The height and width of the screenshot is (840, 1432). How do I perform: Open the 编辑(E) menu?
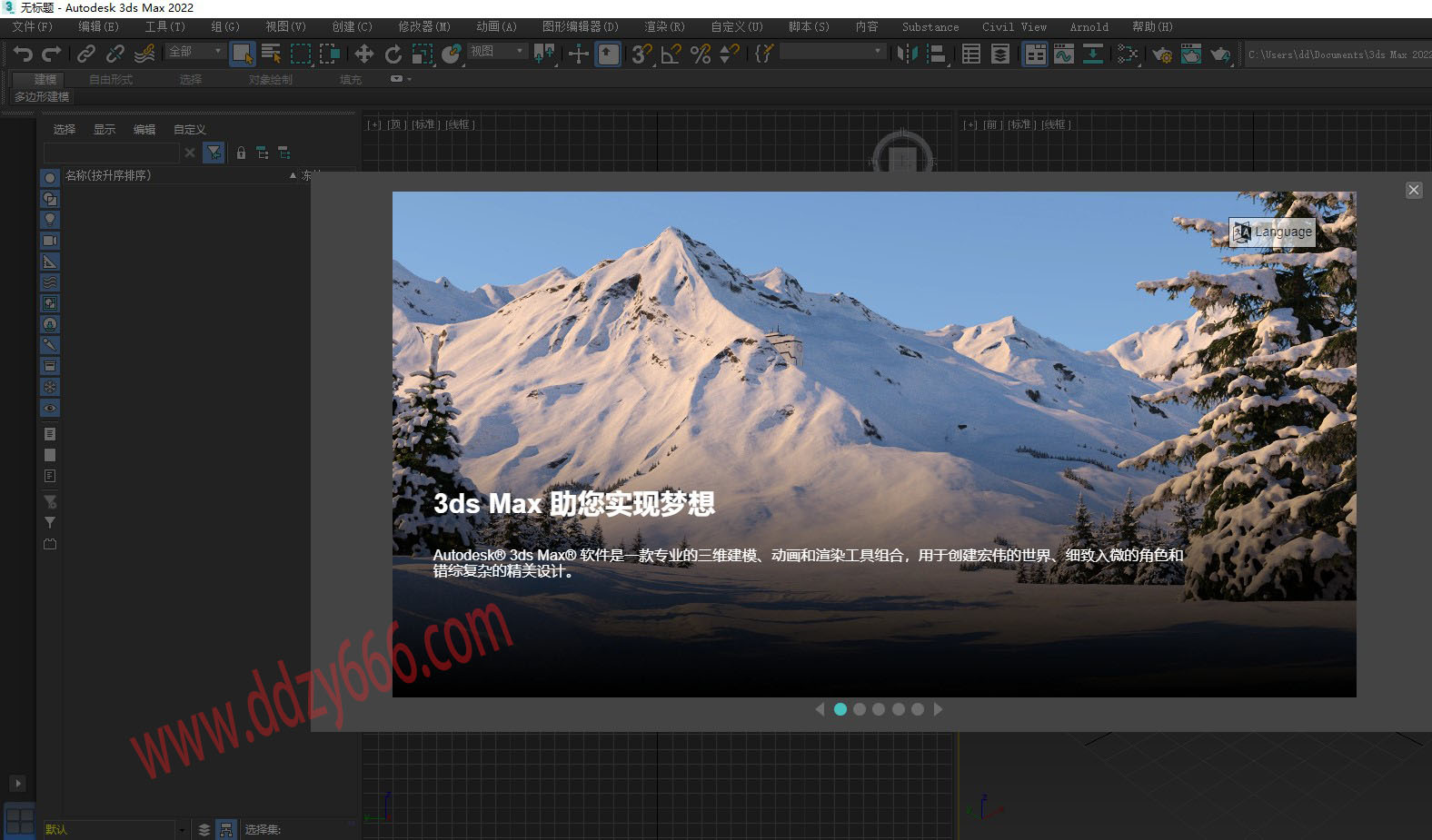99,27
